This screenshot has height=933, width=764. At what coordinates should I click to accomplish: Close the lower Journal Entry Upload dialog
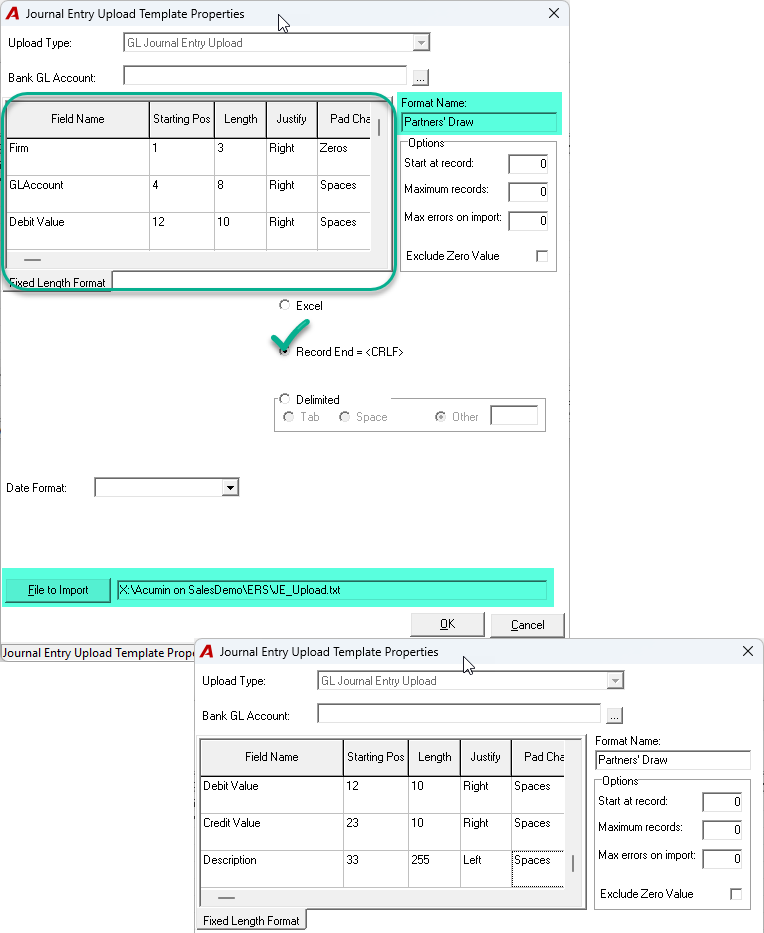pos(748,652)
